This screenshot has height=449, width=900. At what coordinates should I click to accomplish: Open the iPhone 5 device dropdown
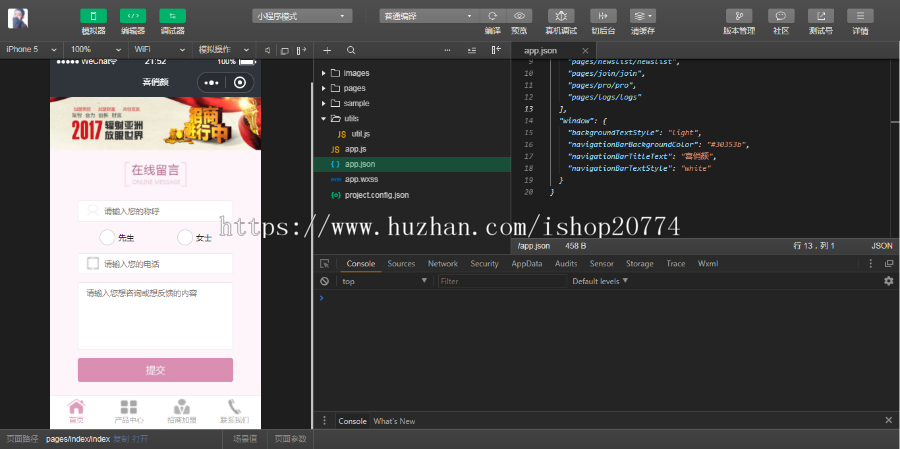point(32,49)
